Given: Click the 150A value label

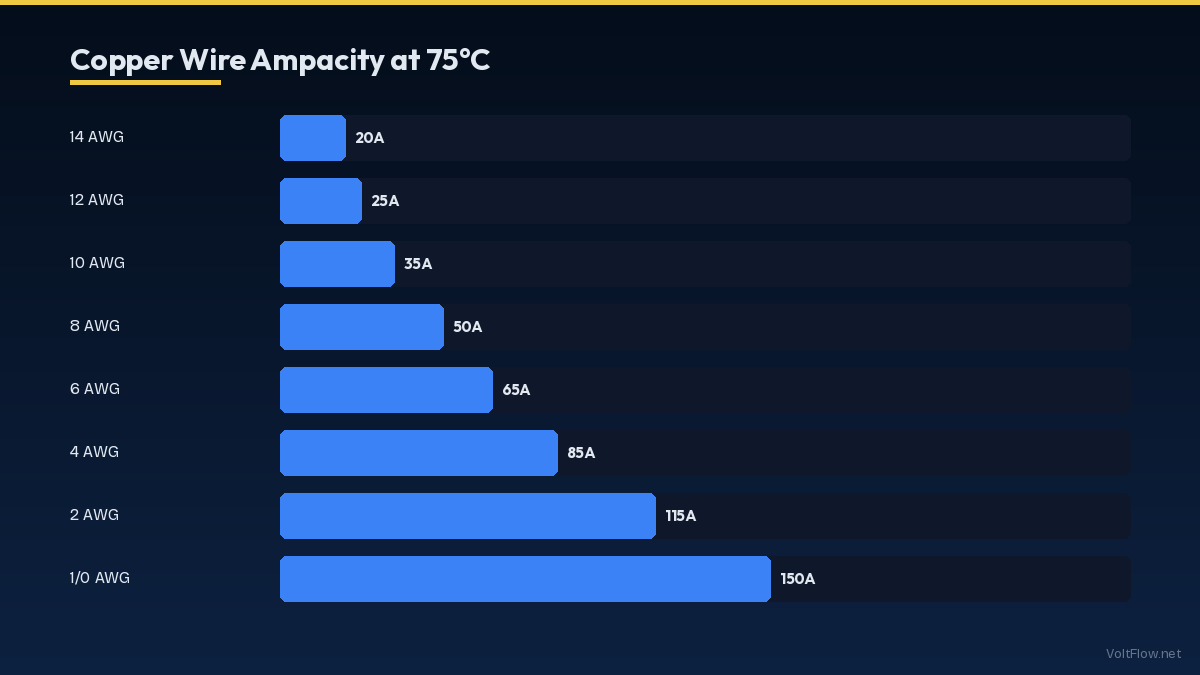Looking at the screenshot, I should point(798,579).
